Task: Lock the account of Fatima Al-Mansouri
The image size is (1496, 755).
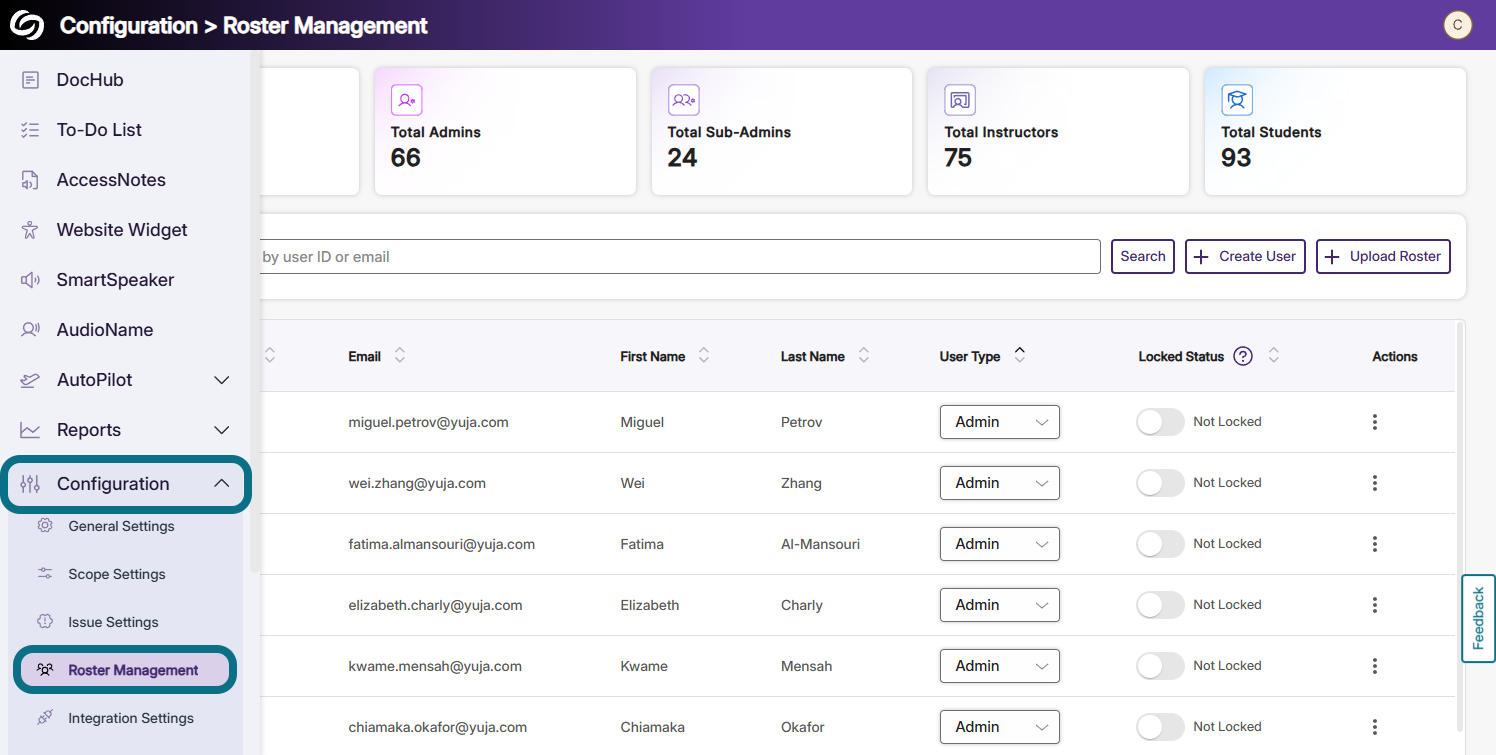Action: coord(1160,544)
